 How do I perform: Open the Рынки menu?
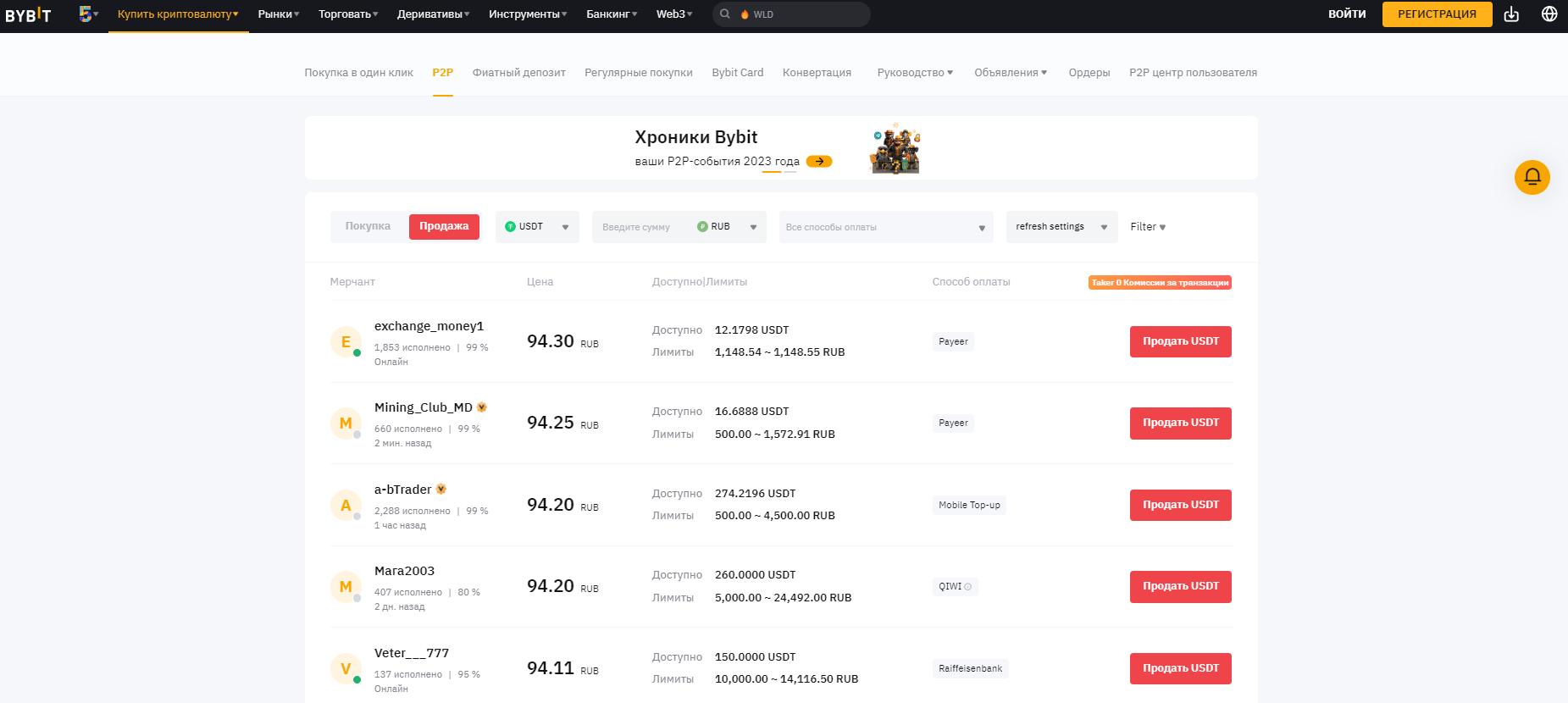(x=279, y=14)
